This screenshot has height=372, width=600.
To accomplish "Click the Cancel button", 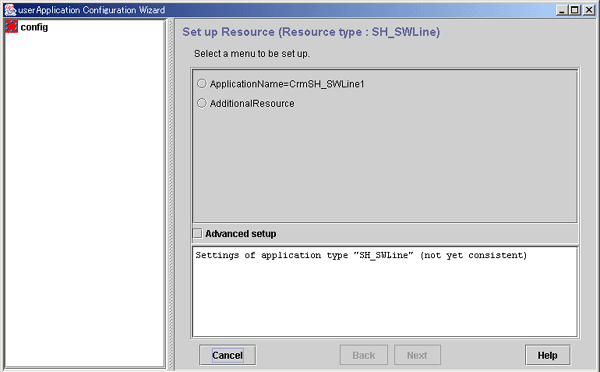I will coord(227,355).
